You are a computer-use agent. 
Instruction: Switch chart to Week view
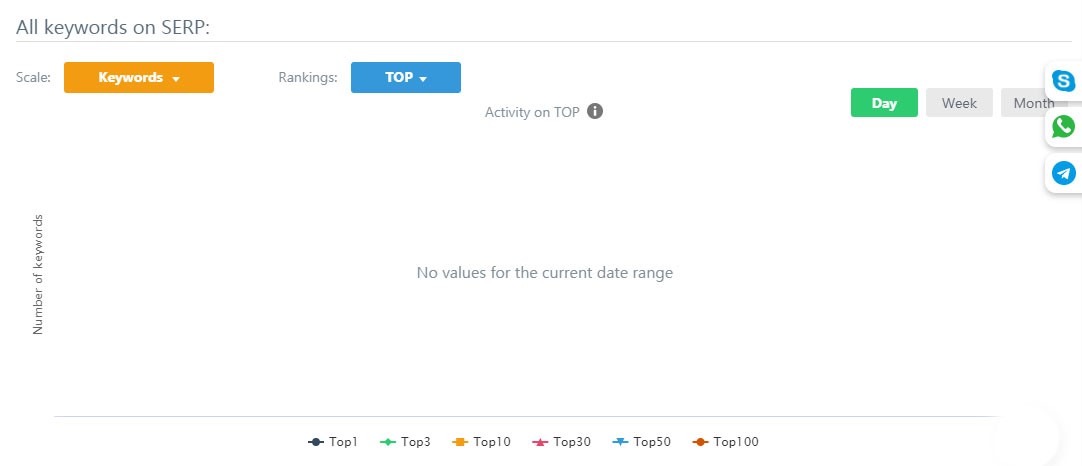[x=959, y=103]
